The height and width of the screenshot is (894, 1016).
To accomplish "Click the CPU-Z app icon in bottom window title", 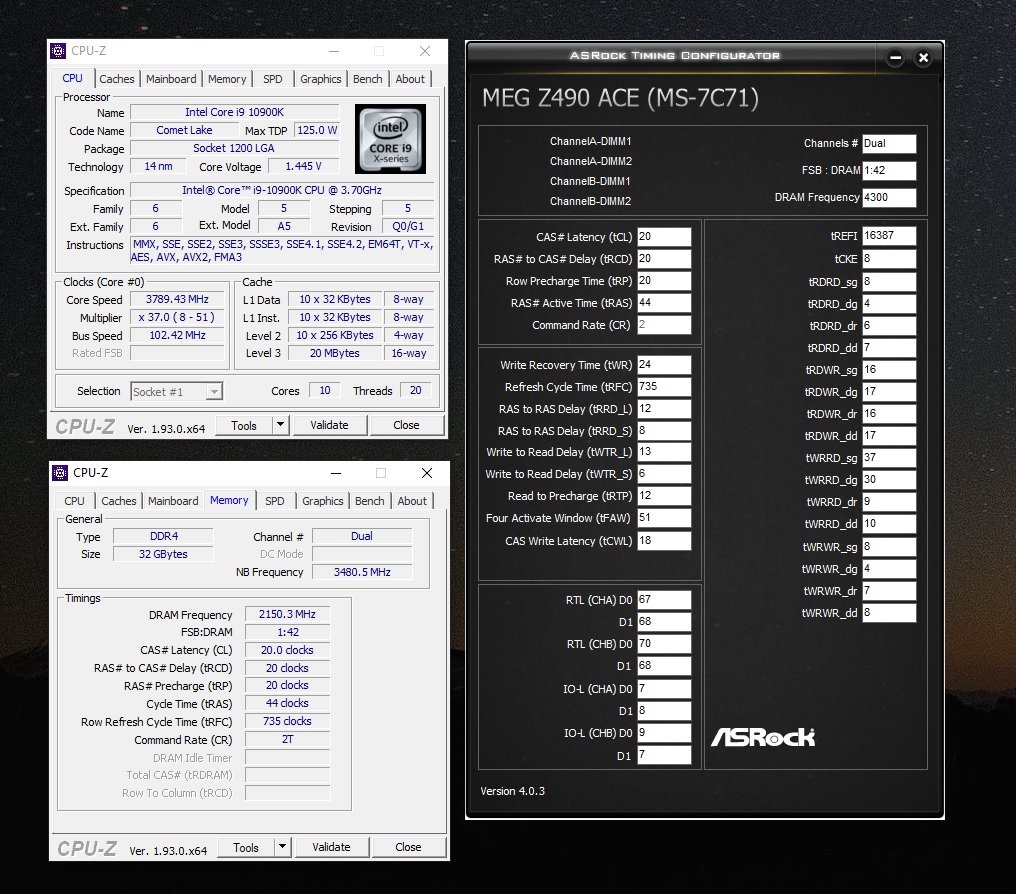I will [x=60, y=473].
